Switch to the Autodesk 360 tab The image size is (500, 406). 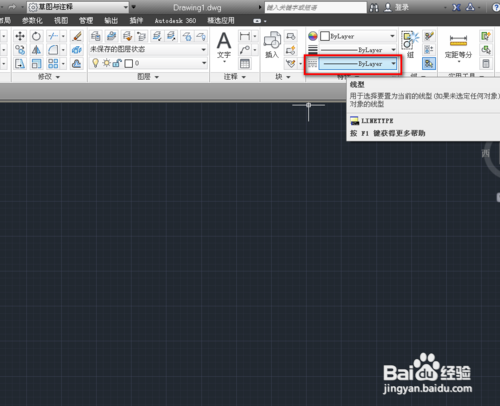coord(175,21)
